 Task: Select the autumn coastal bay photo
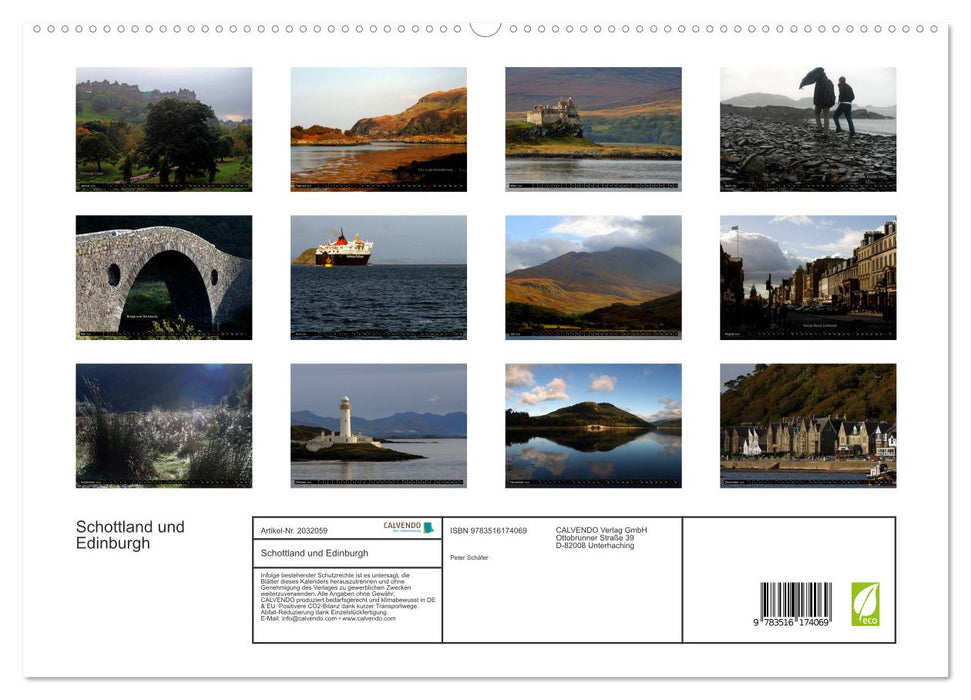(x=376, y=129)
